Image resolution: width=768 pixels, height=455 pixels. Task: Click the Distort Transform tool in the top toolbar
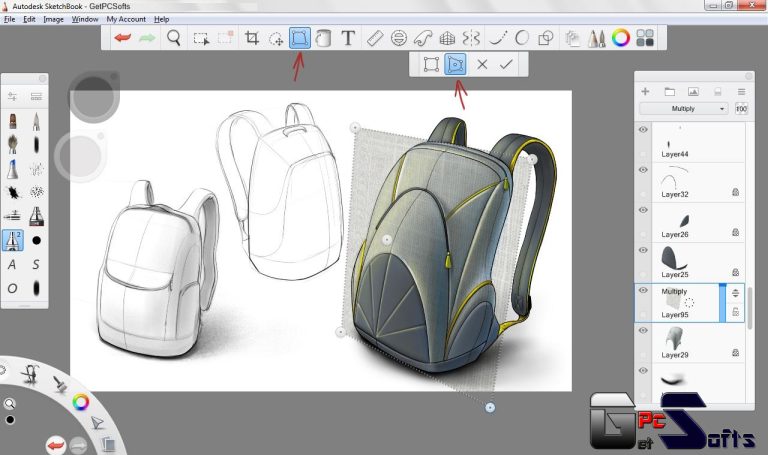coord(300,38)
